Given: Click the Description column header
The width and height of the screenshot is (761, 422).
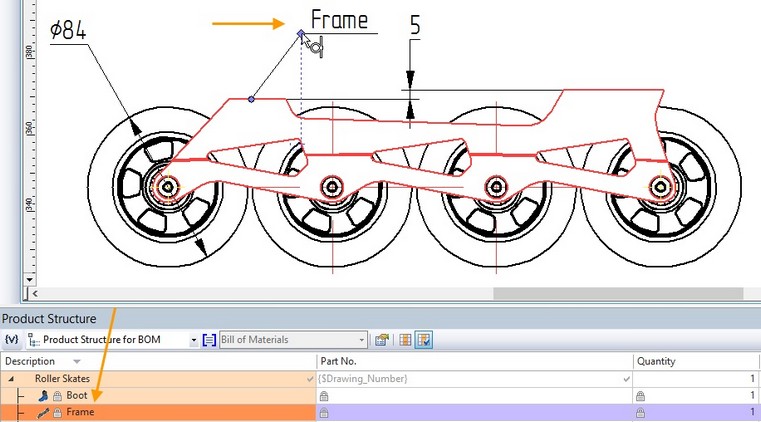Looking at the screenshot, I should 36,361.
